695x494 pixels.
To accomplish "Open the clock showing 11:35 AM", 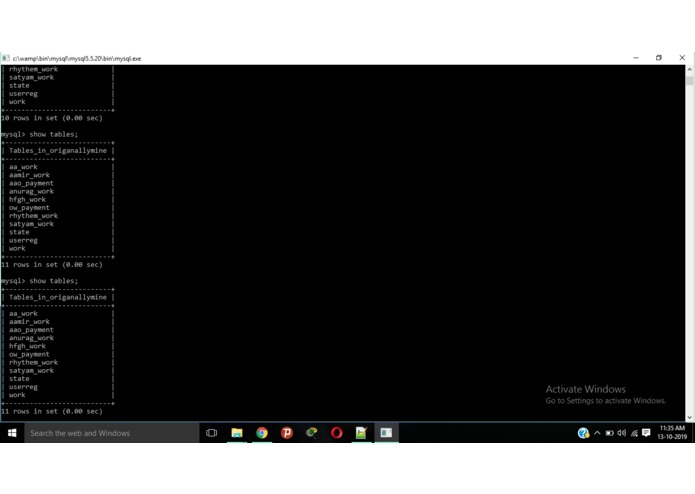I will click(672, 432).
